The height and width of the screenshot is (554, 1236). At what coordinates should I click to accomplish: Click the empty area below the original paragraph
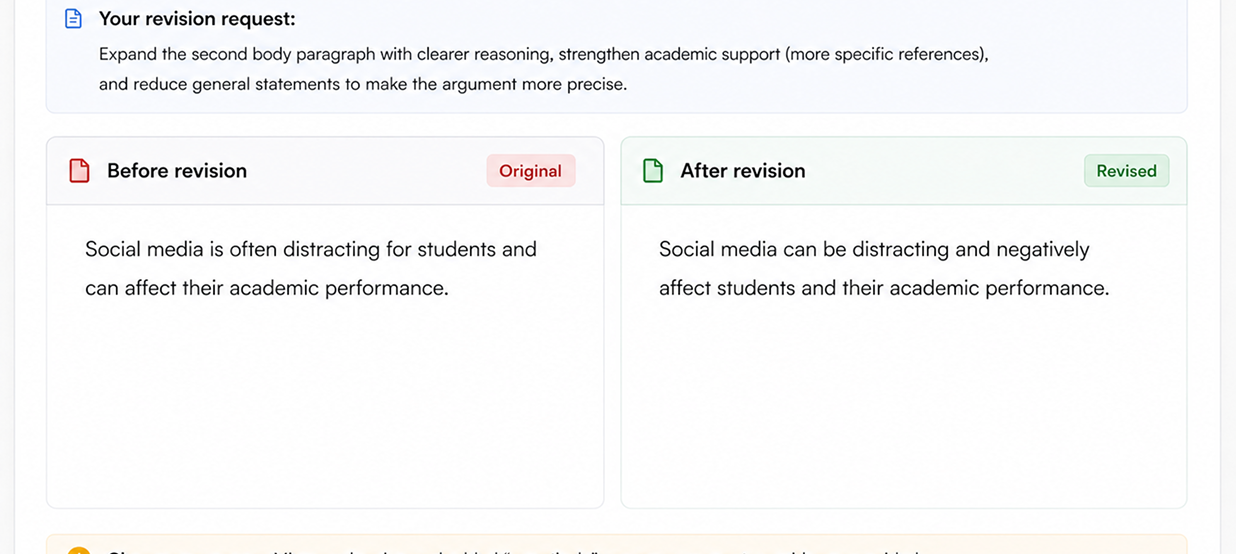325,405
